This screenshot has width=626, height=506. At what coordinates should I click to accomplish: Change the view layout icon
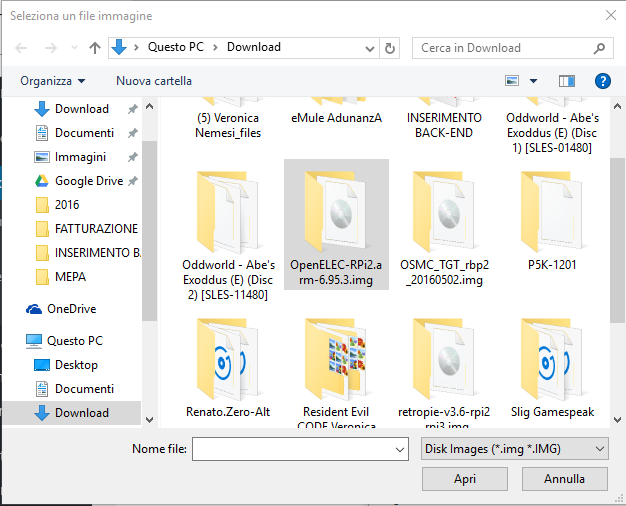pos(512,81)
